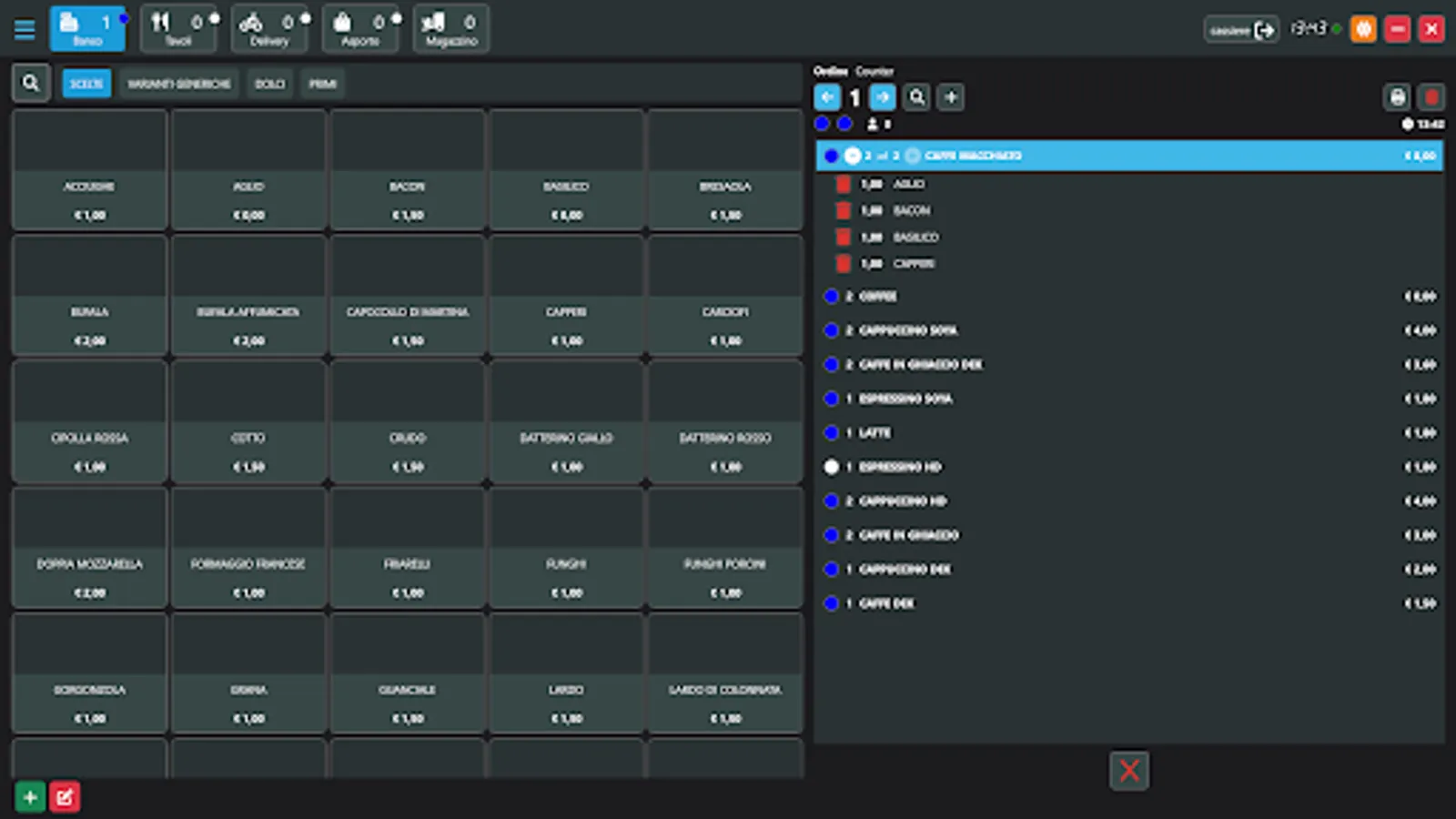Remove the Basilico variant with its trash icon
The width and height of the screenshot is (1456, 819).
pyautogui.click(x=844, y=237)
